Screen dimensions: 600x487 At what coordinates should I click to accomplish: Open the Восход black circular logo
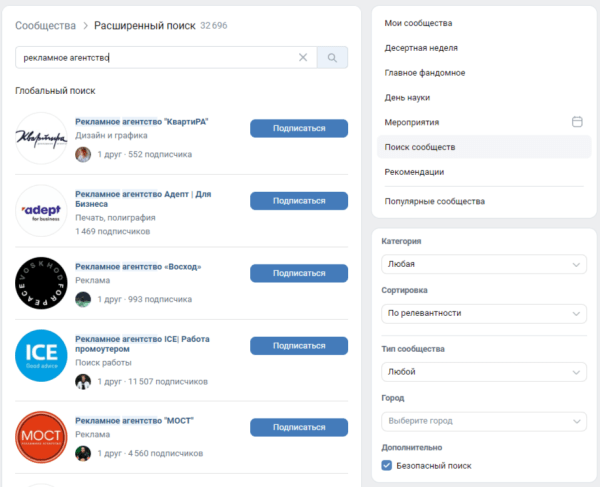(41, 283)
